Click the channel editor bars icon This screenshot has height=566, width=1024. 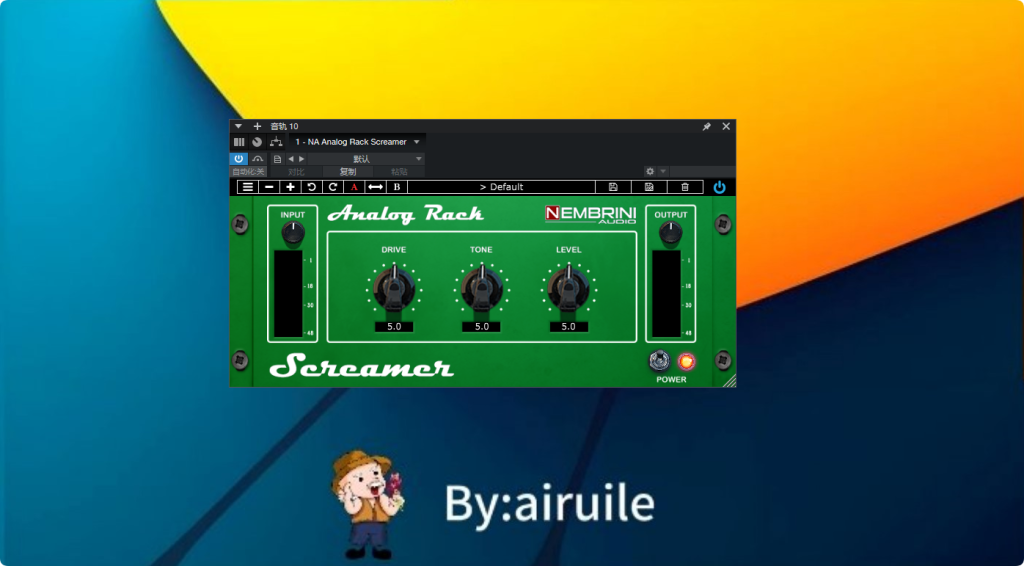pos(239,142)
